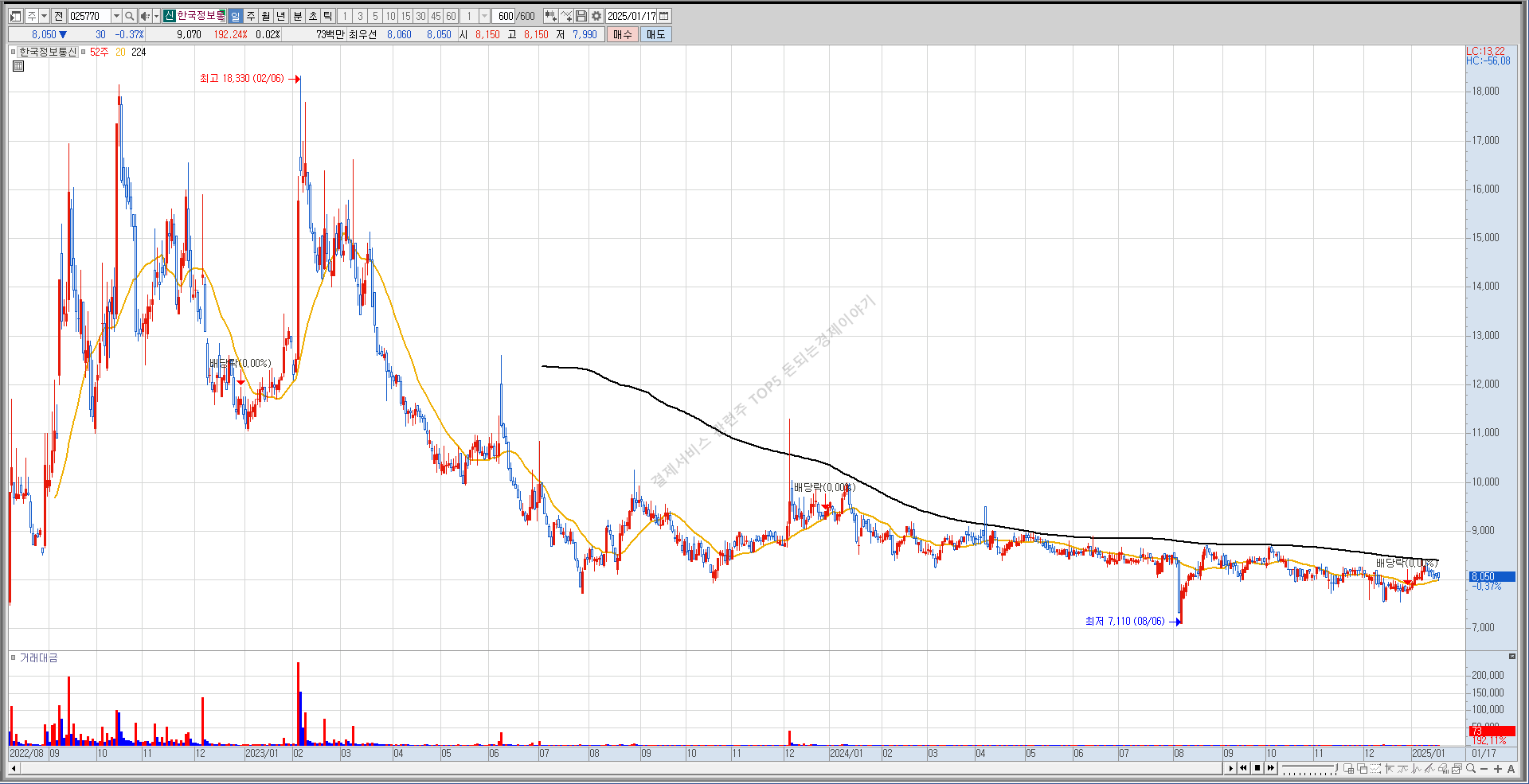The height and width of the screenshot is (784, 1529).
Task: Select the 10 interval button
Action: pos(390,16)
